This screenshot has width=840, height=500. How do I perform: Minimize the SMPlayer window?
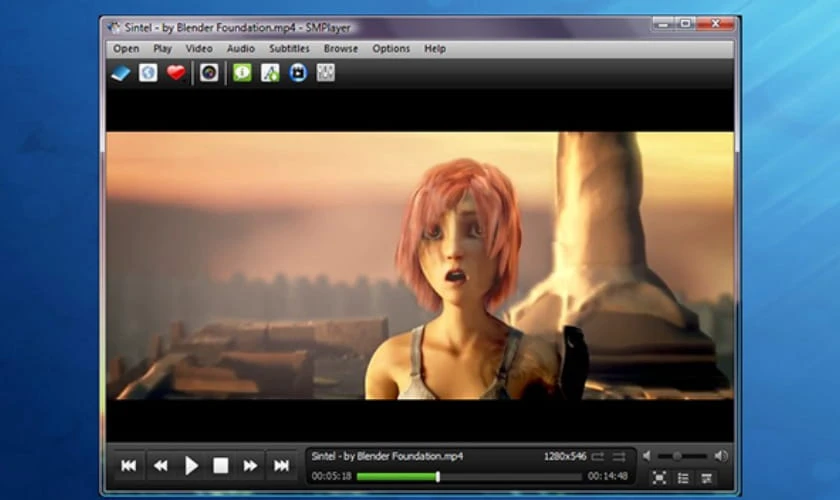pos(664,24)
